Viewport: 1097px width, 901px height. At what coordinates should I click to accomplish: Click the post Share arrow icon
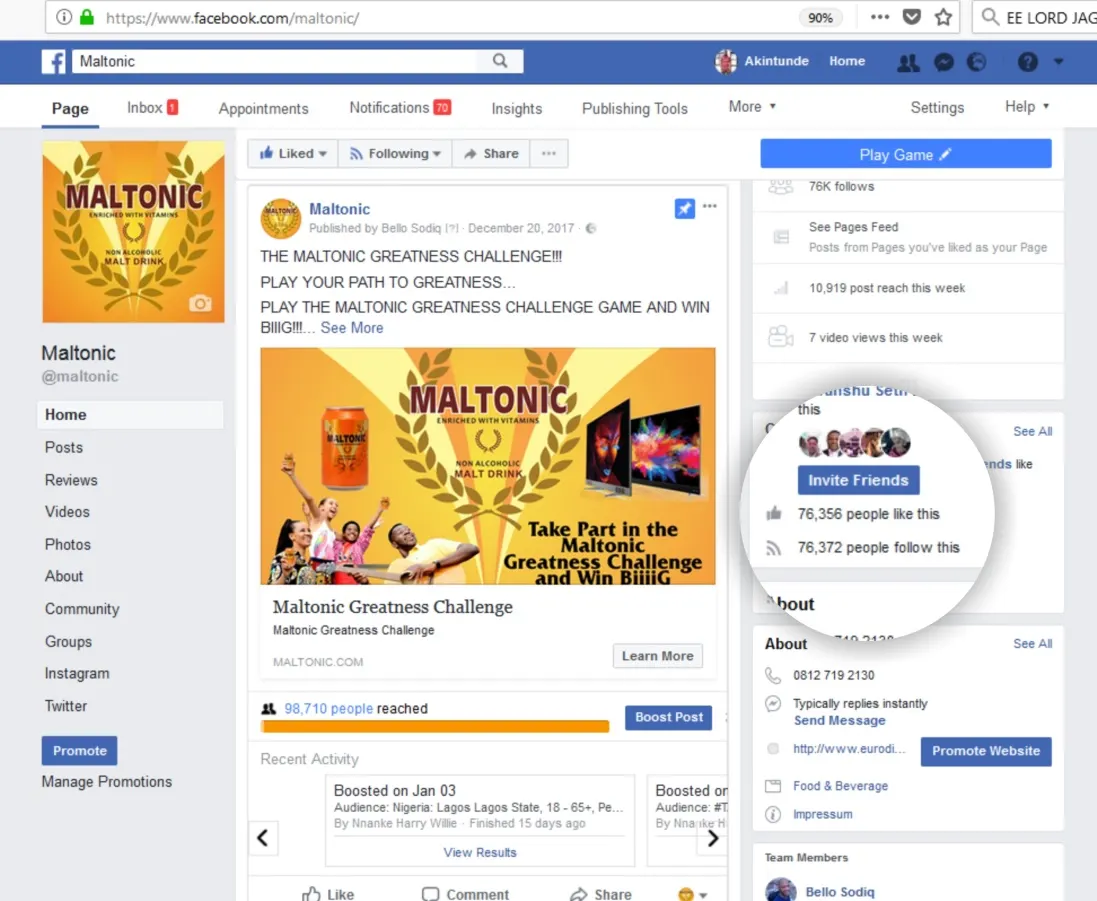(579, 894)
